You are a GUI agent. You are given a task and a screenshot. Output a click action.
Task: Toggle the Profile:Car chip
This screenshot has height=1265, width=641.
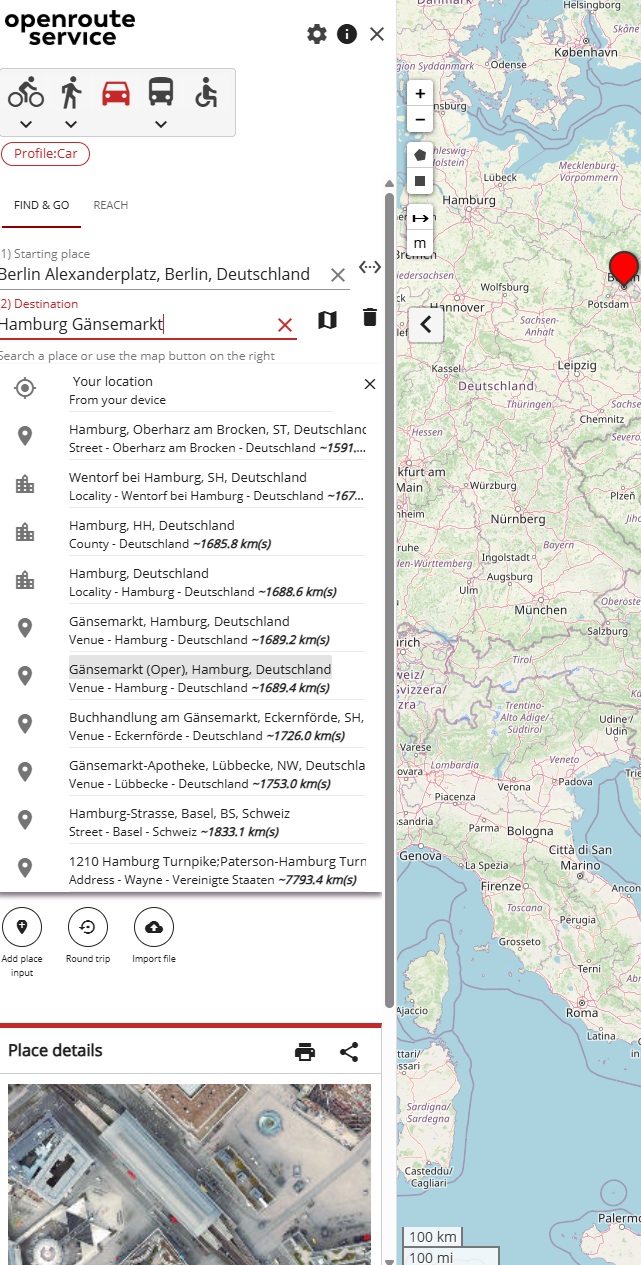point(45,154)
